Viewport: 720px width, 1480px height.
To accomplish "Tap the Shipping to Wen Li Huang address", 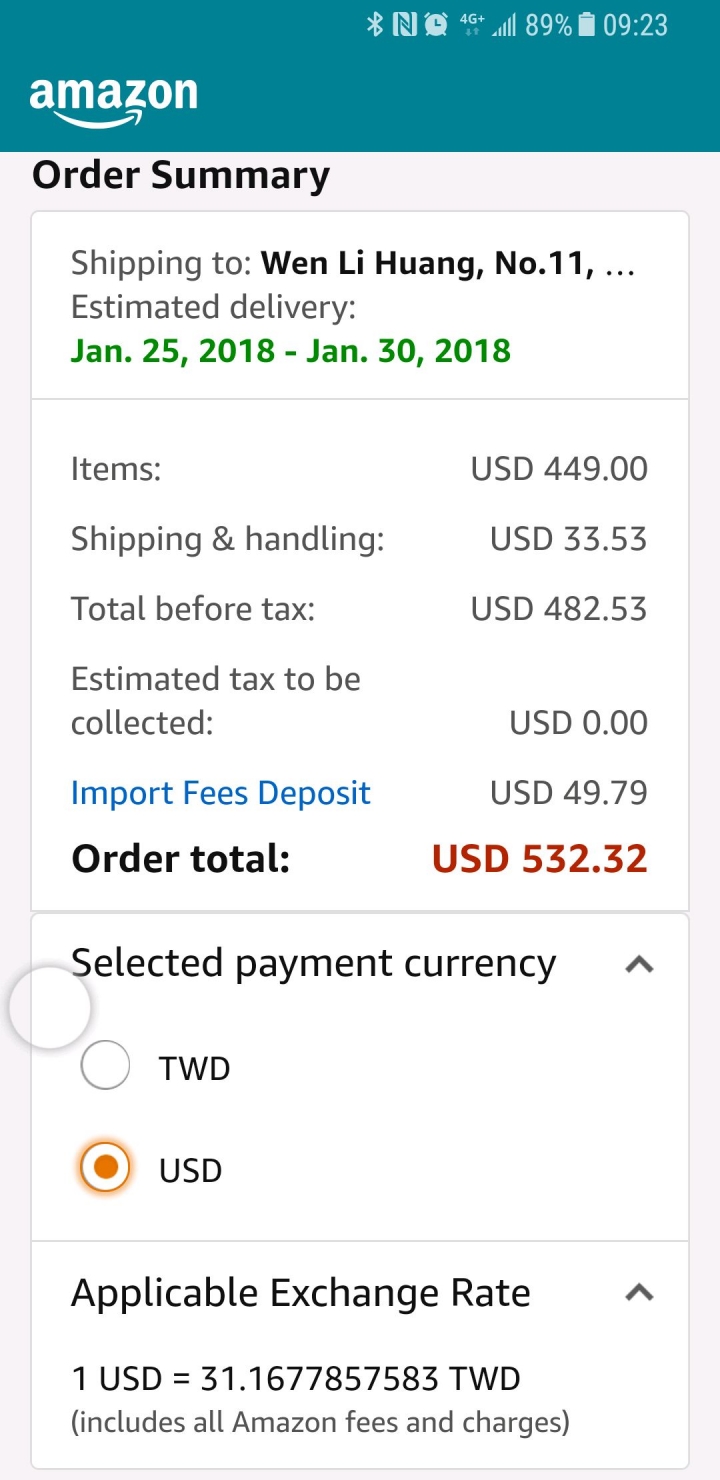I will click(353, 264).
